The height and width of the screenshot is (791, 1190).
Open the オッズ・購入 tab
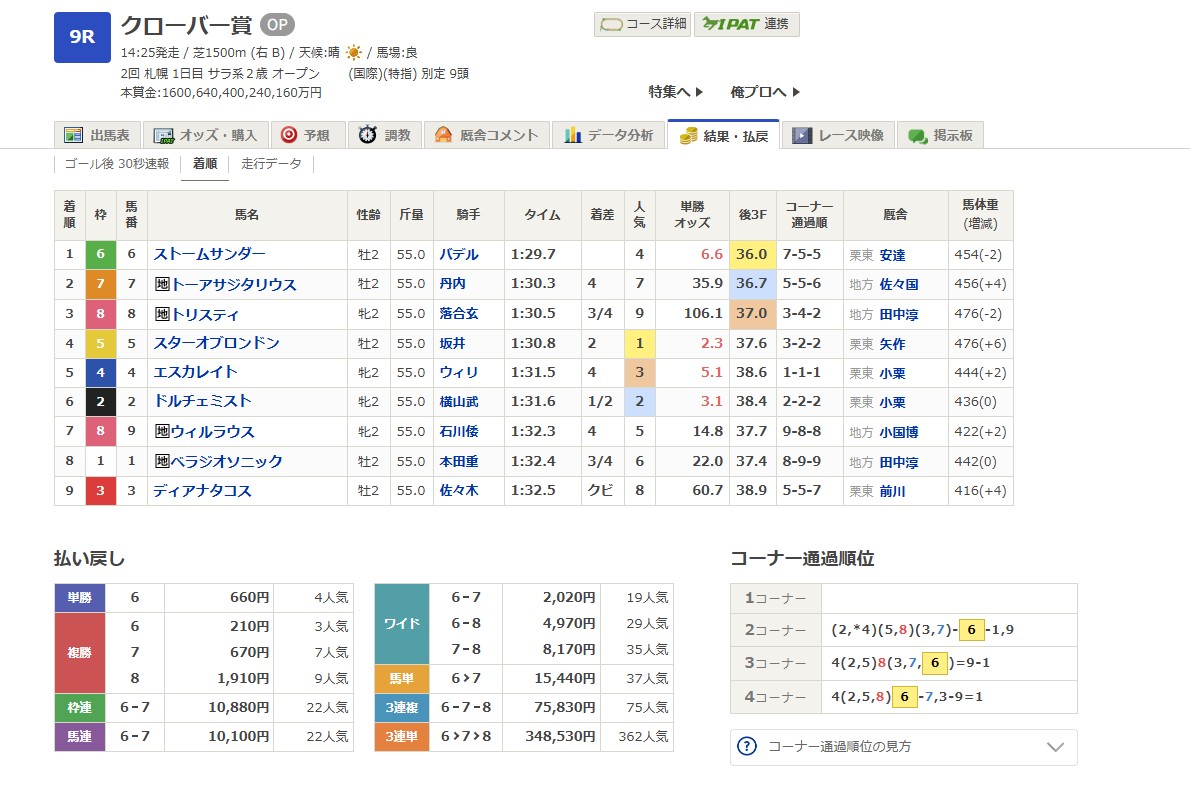205,135
